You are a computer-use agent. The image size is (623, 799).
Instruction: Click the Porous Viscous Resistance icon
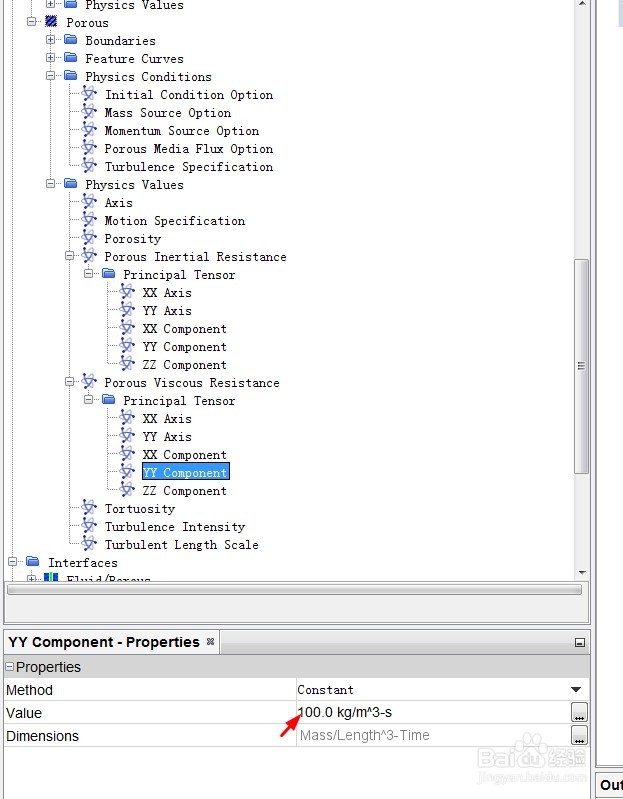tap(89, 382)
